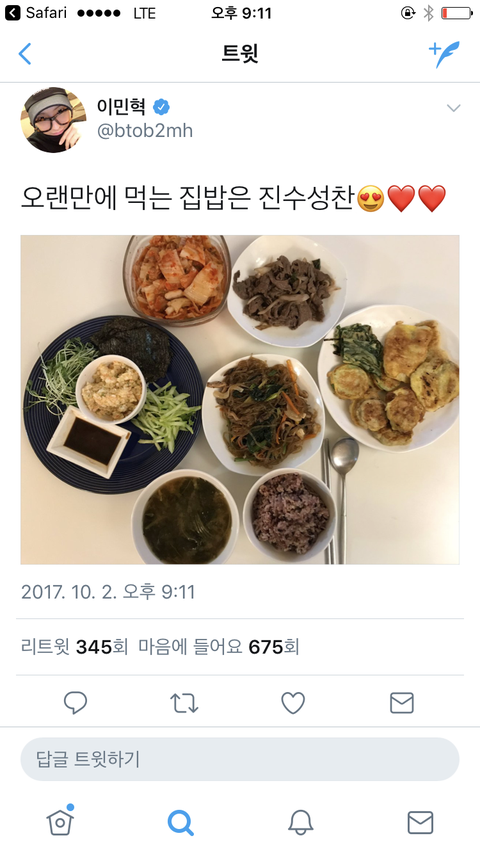Tap the reply speech bubble icon
This screenshot has height=854, width=480.
(75, 703)
